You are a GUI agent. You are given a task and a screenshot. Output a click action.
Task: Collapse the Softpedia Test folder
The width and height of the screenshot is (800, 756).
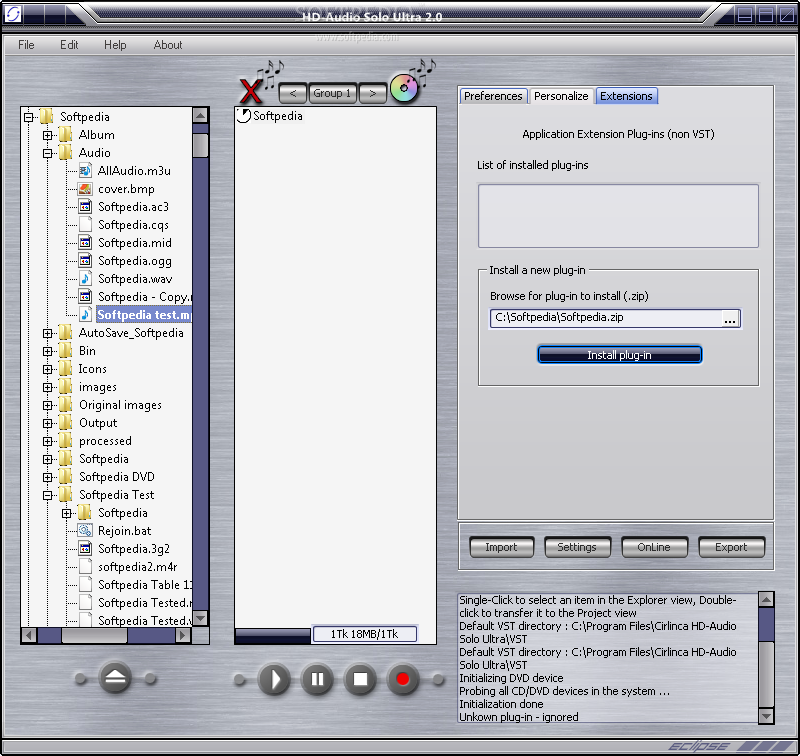pyautogui.click(x=47, y=495)
